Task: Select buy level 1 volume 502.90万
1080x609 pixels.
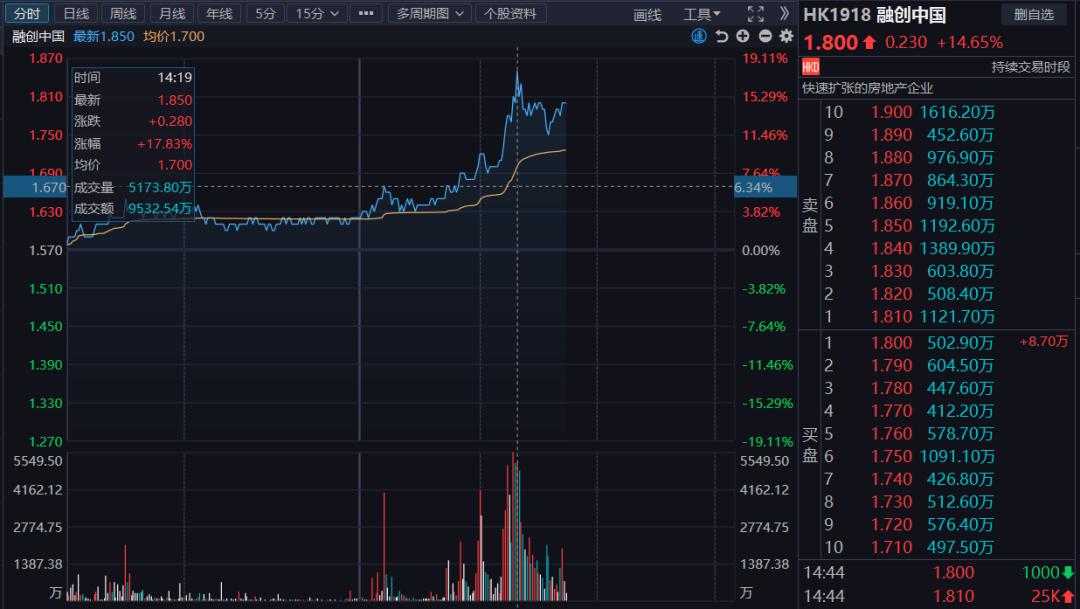Action: [960, 343]
